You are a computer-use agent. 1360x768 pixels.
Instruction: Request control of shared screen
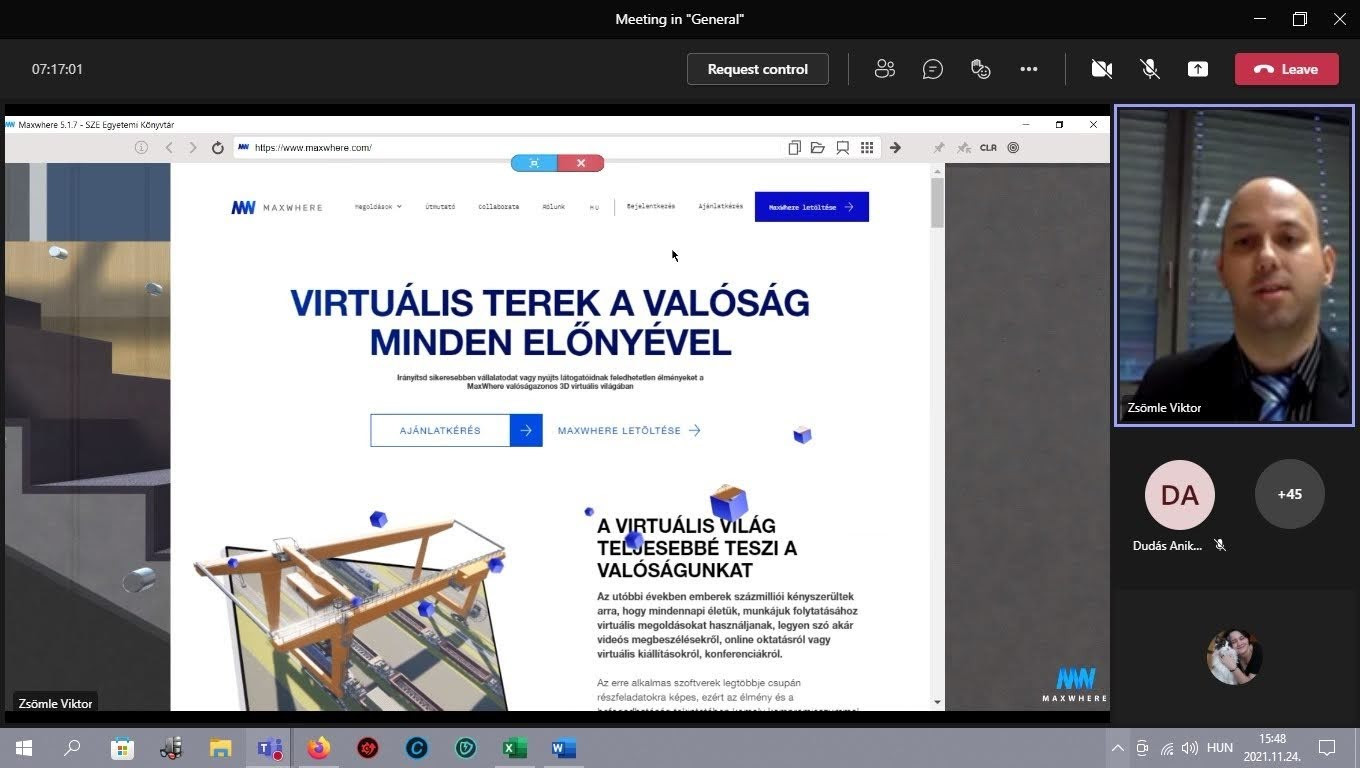[758, 69]
